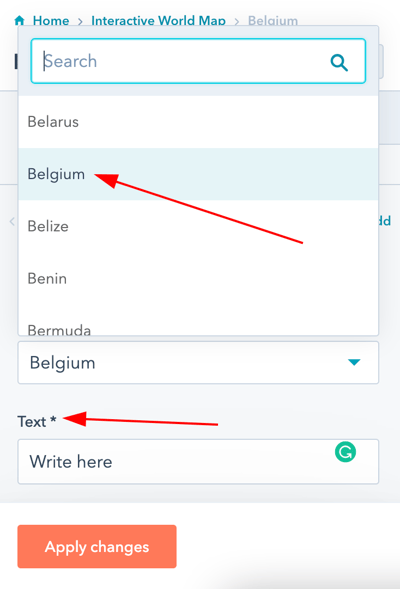Screen dimensions: 400x589
Task: Choose Benin from the country options
Action: pyautogui.click(x=198, y=278)
